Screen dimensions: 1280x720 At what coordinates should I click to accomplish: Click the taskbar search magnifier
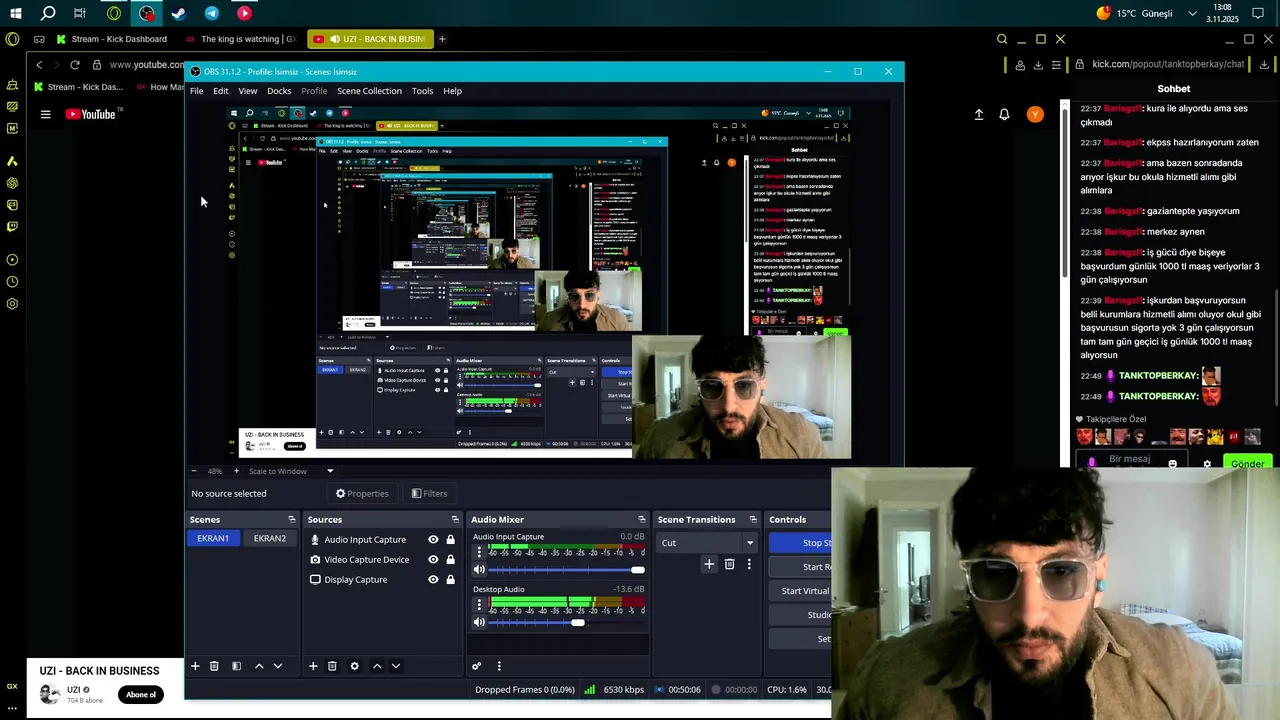48,13
